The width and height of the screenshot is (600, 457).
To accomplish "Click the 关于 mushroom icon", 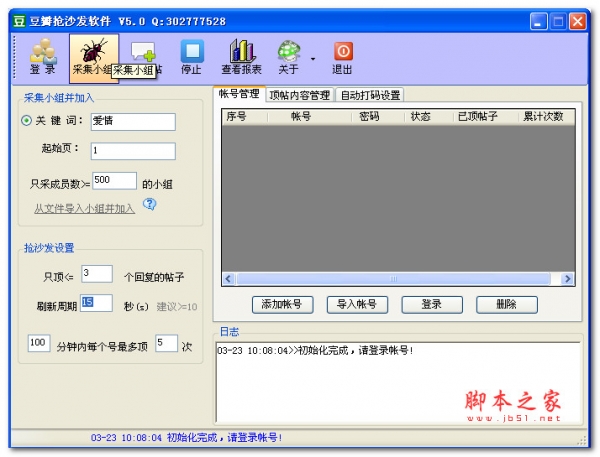I will pos(289,57).
